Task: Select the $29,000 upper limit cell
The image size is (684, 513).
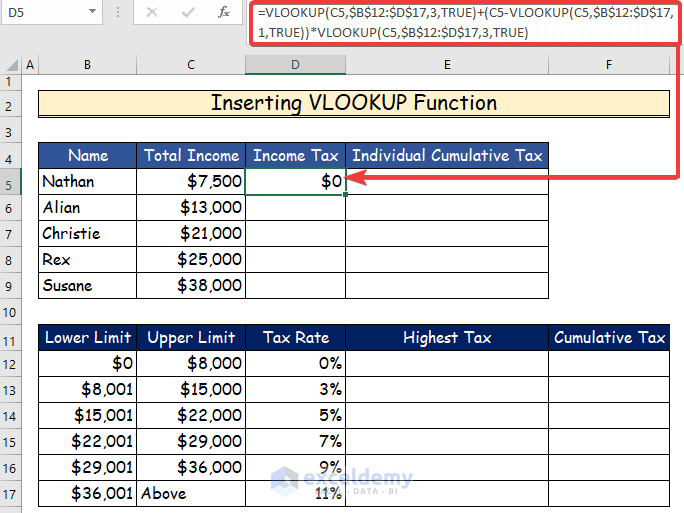Action: [x=191, y=441]
